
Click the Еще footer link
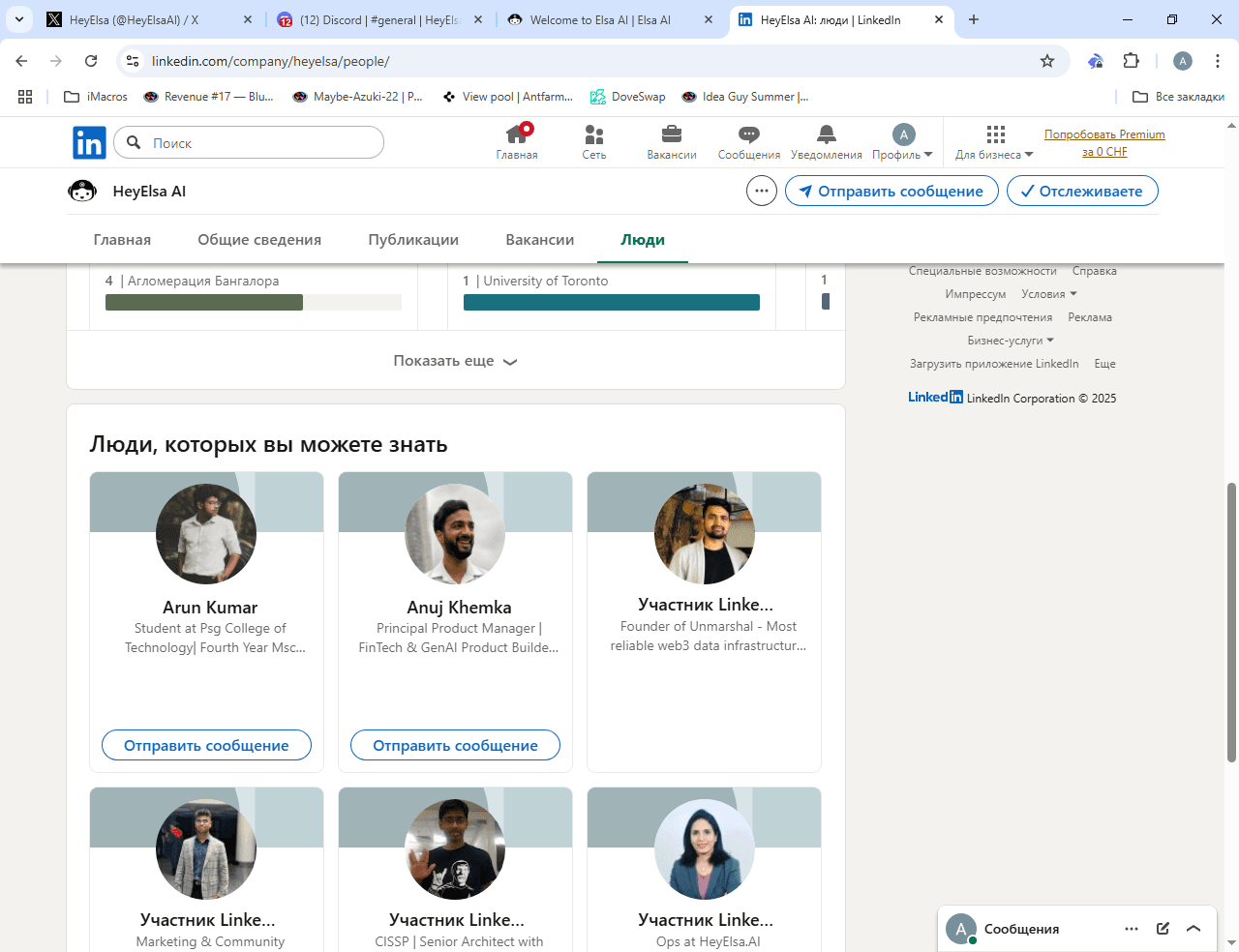click(x=1105, y=364)
